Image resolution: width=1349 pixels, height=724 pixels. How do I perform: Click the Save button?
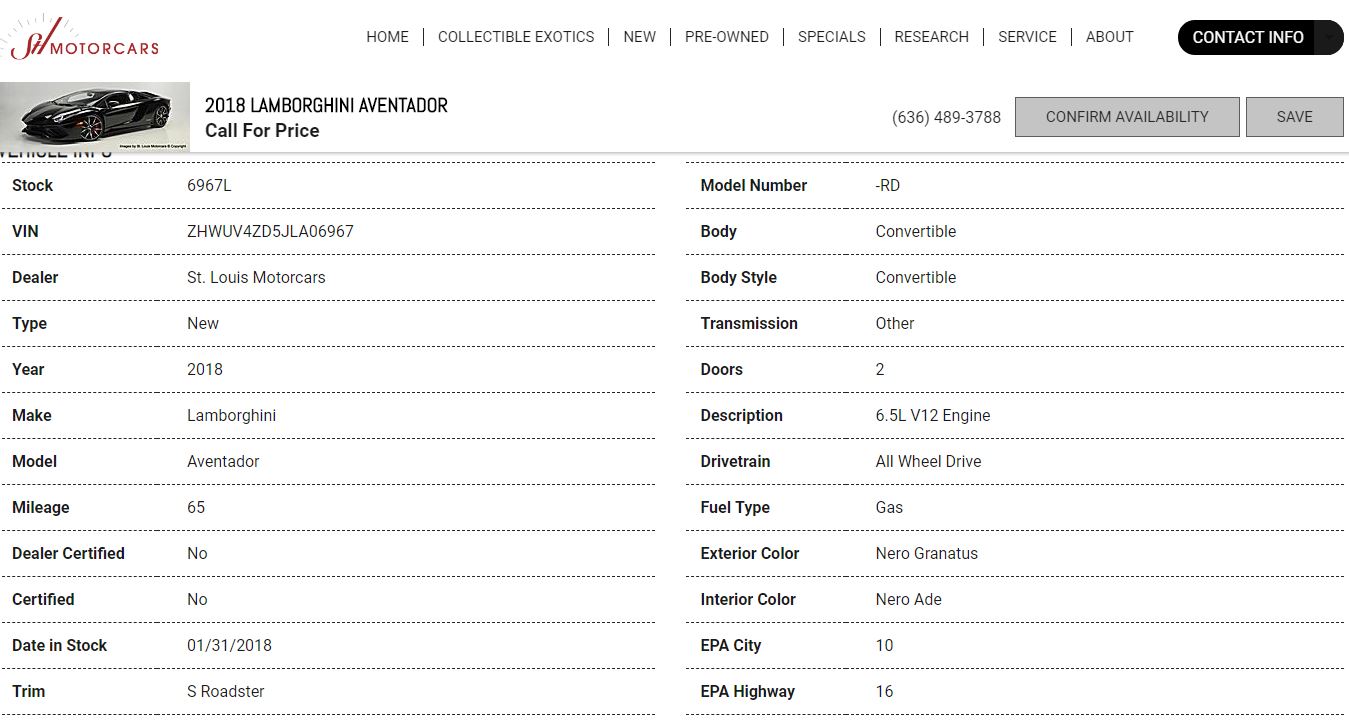point(1294,117)
